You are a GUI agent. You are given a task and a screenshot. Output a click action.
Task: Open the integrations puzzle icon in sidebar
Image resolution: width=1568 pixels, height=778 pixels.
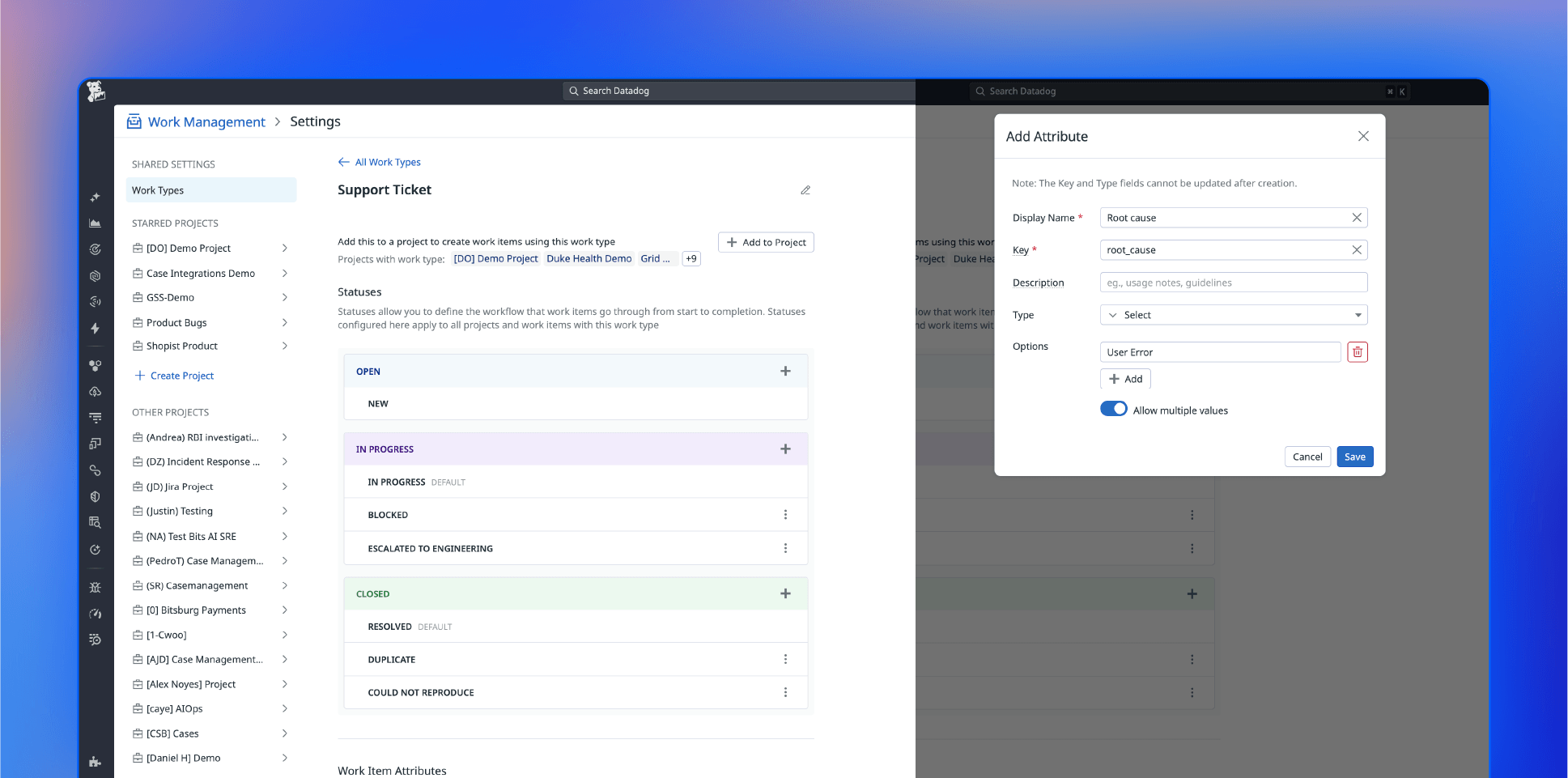95,761
